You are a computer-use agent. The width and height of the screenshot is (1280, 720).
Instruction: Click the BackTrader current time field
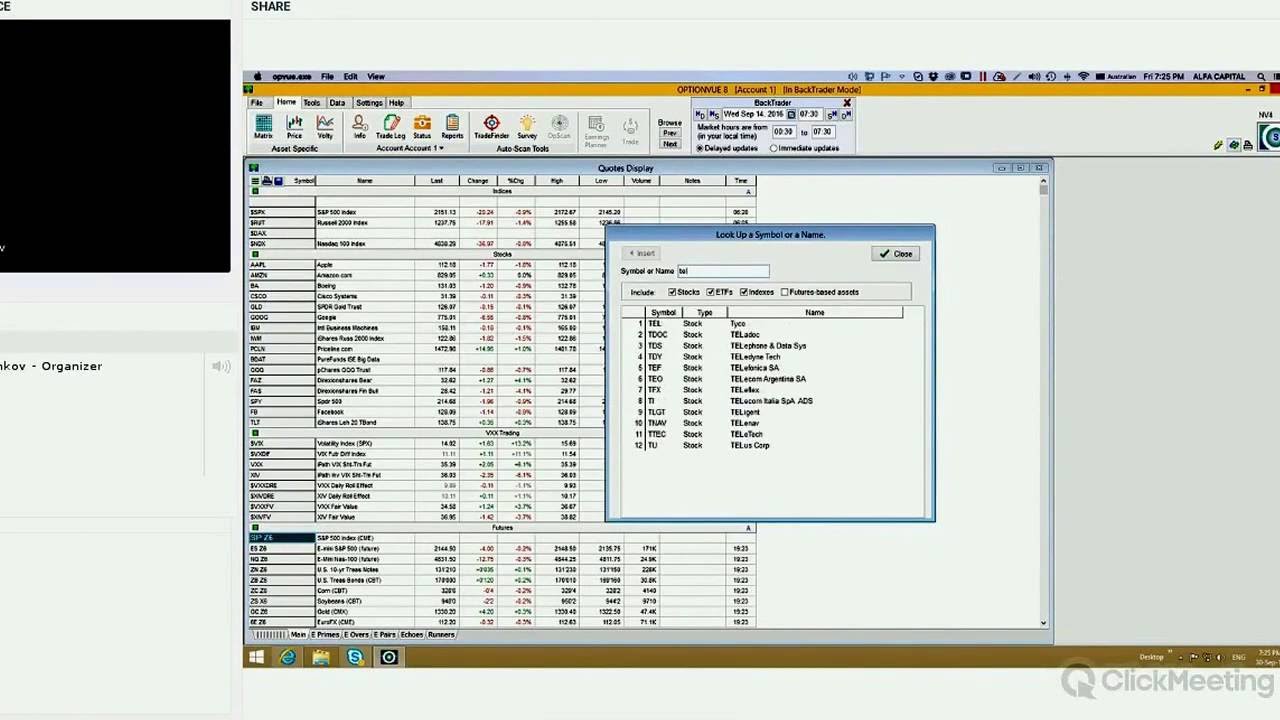click(809, 115)
